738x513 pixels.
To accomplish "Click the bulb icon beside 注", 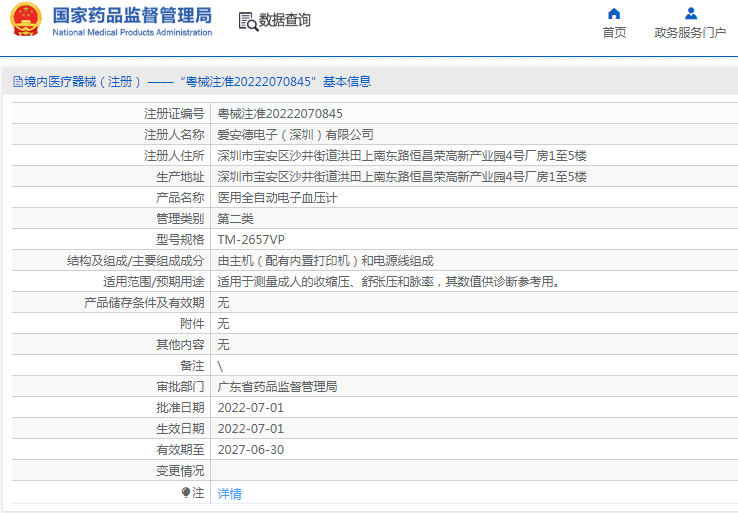I will point(186,493).
